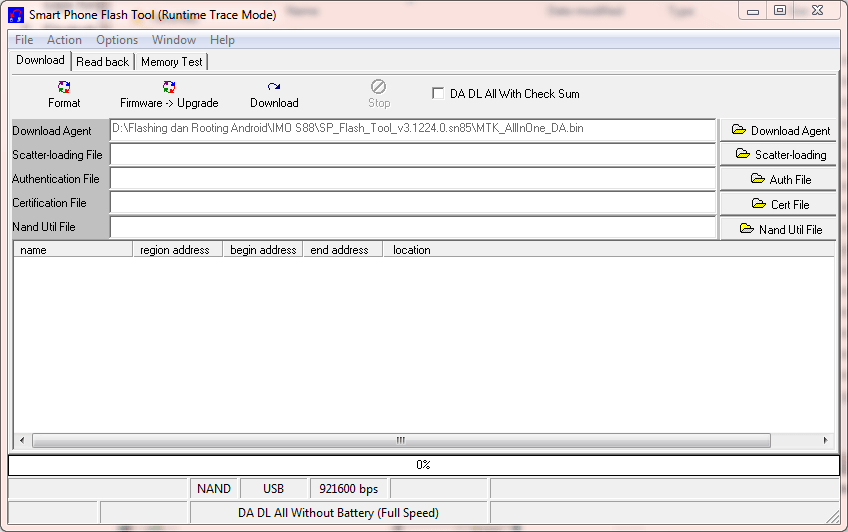The image size is (848, 532).
Task: Click the Nand Util File button
Action: click(x=778, y=229)
